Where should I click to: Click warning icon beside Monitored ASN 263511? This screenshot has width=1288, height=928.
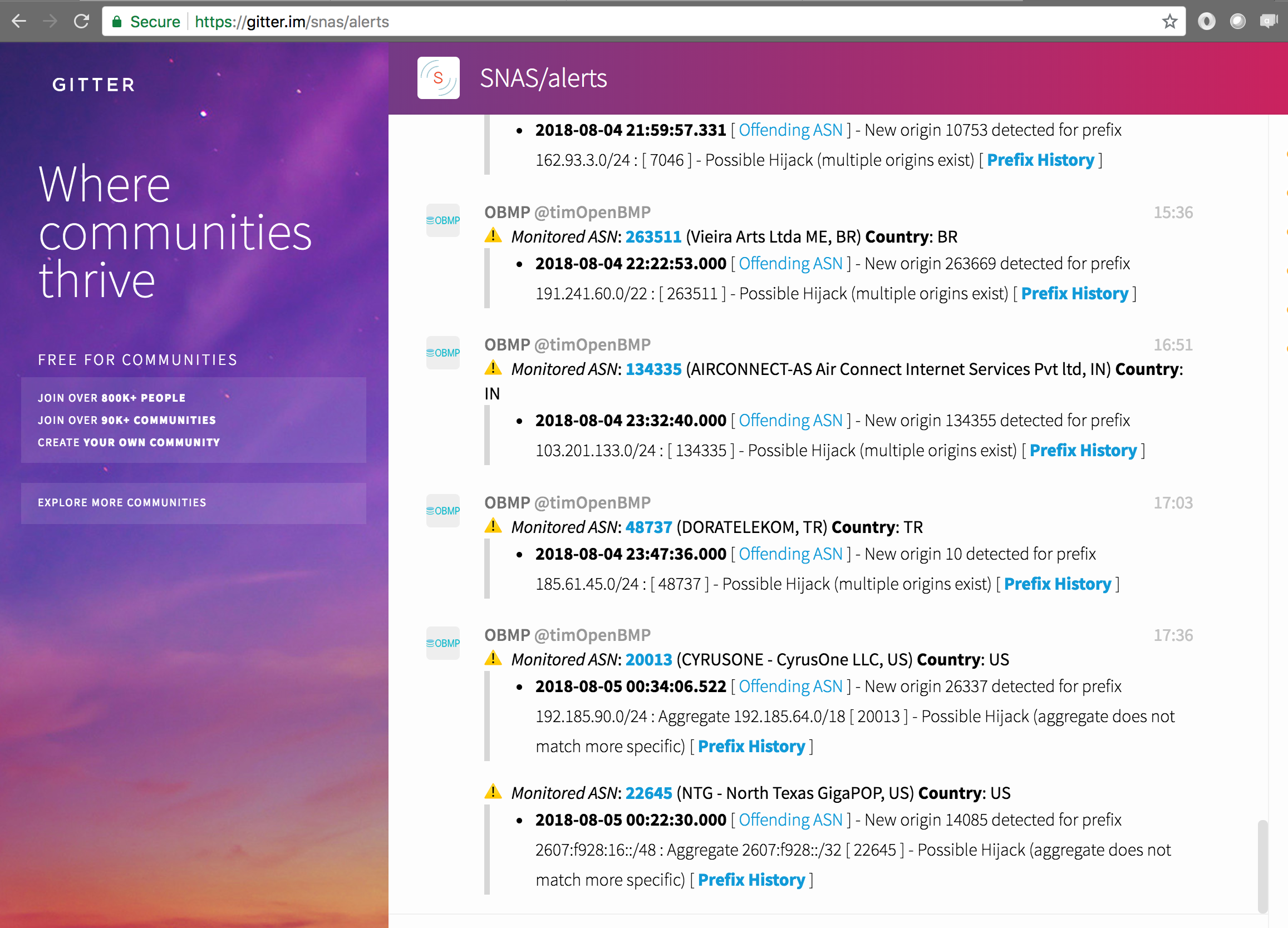tap(493, 235)
